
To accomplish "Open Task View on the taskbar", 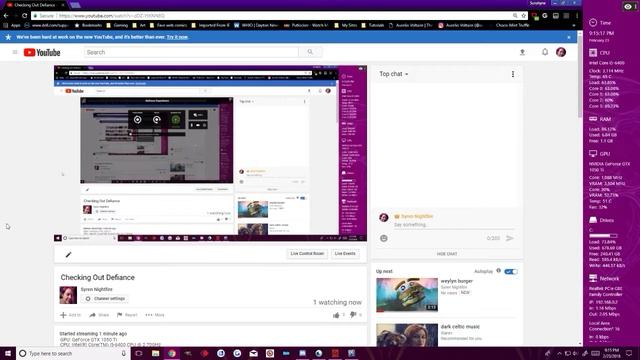I will [138, 353].
